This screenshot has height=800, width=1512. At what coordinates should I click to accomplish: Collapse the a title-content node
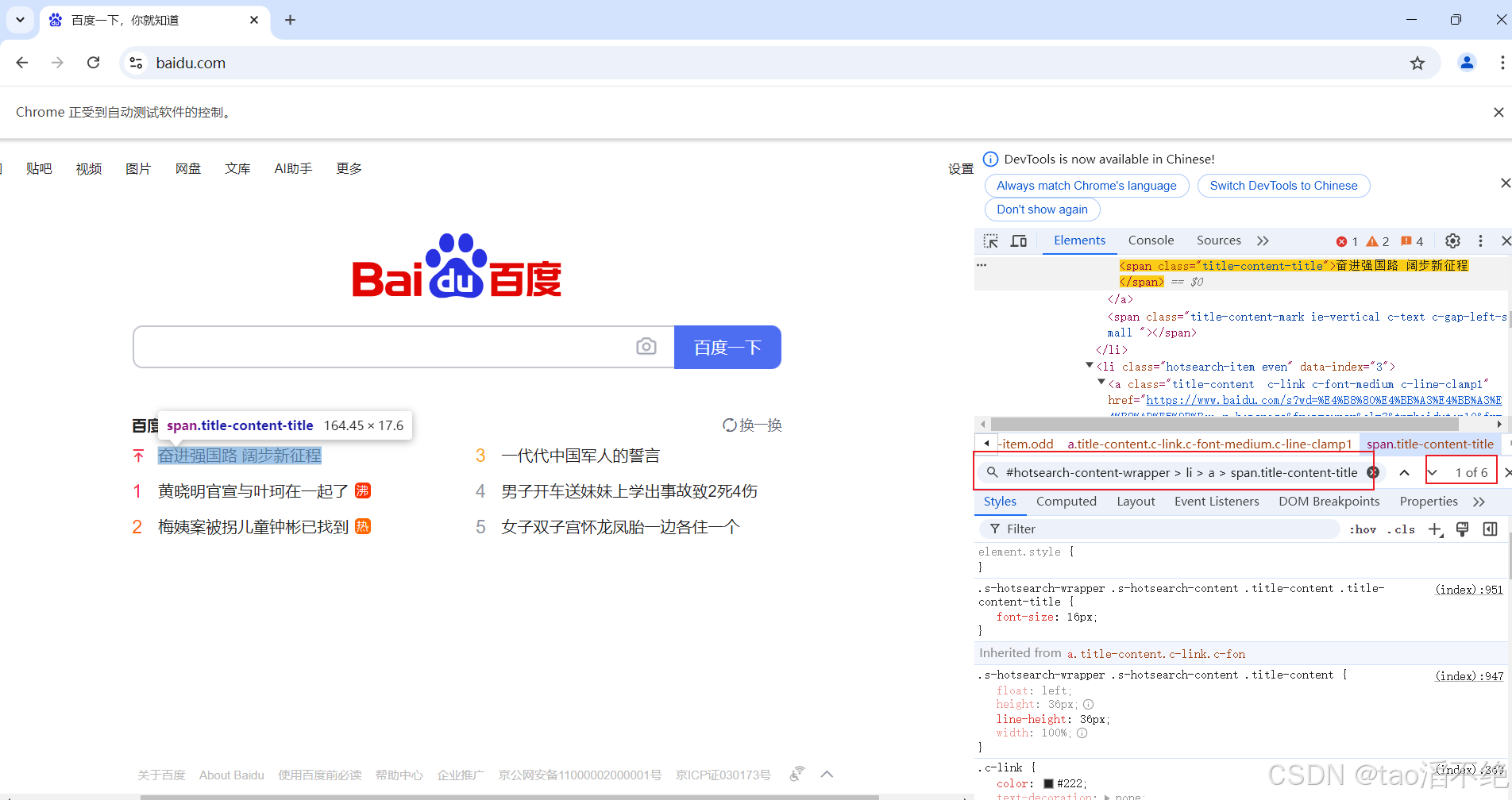tap(1101, 383)
